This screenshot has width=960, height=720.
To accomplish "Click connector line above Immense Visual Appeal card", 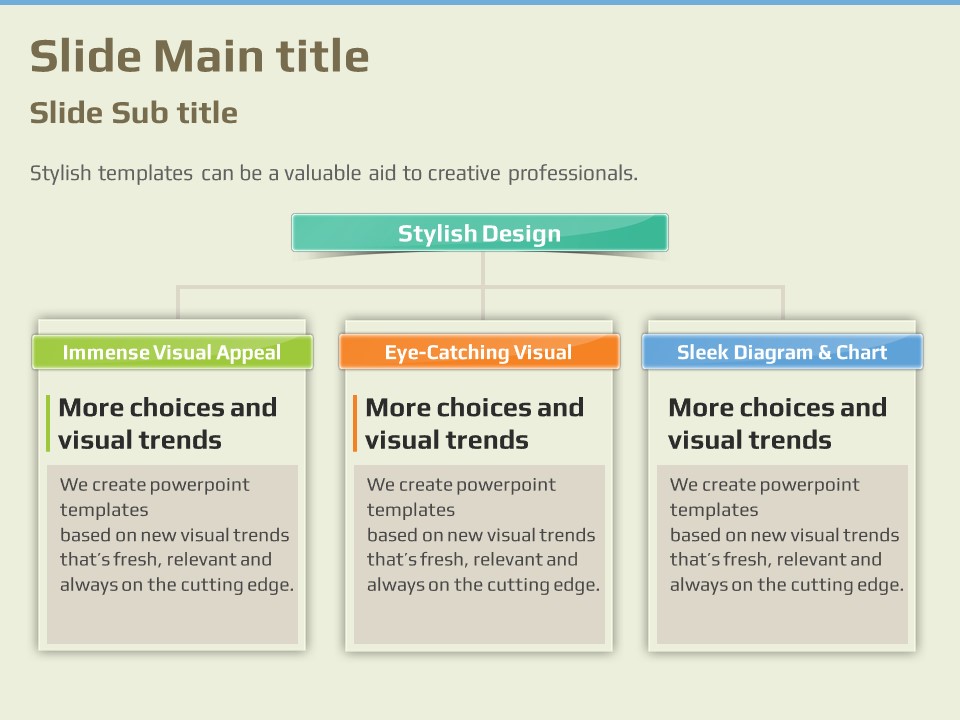I will 178,303.
